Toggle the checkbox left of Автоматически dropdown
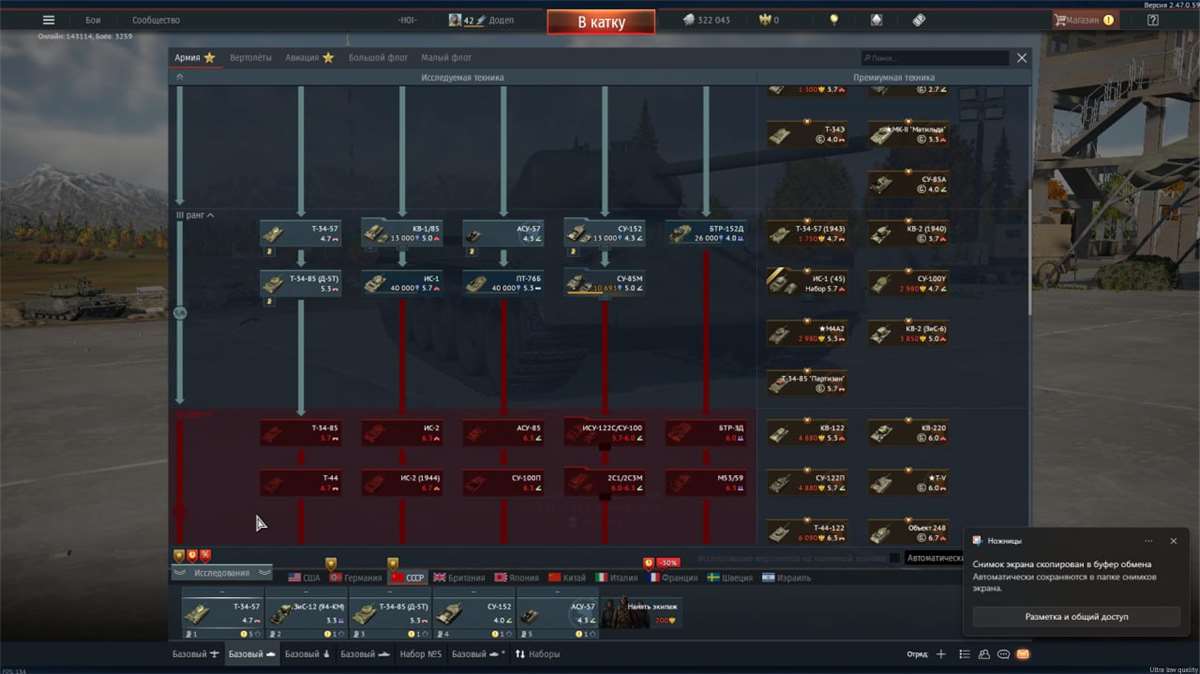The height and width of the screenshot is (674, 1200). (x=894, y=558)
